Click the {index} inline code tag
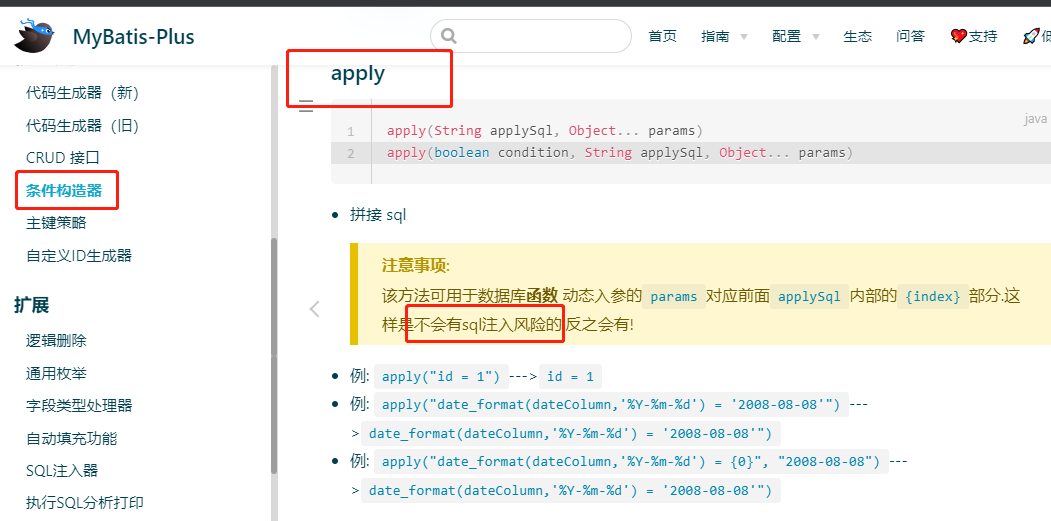This screenshot has width=1051, height=521. tap(933, 296)
